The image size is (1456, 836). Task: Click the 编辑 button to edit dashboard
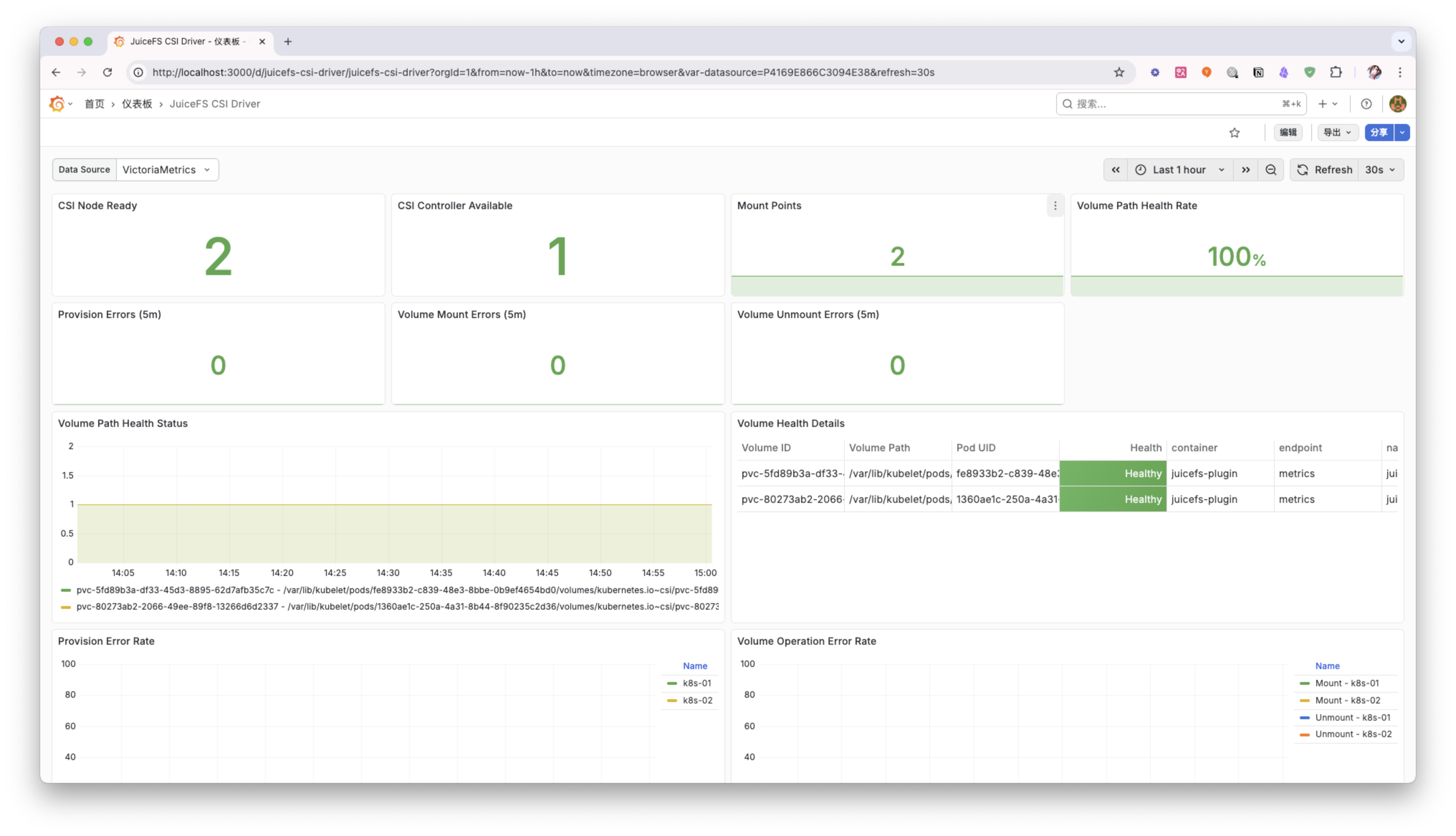coord(1288,133)
